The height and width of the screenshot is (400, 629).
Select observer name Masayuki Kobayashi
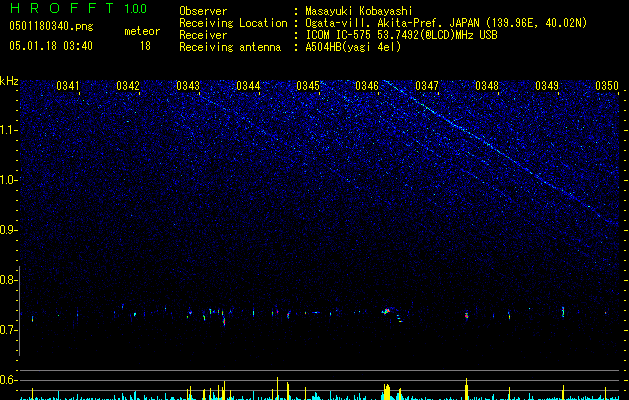359,11
